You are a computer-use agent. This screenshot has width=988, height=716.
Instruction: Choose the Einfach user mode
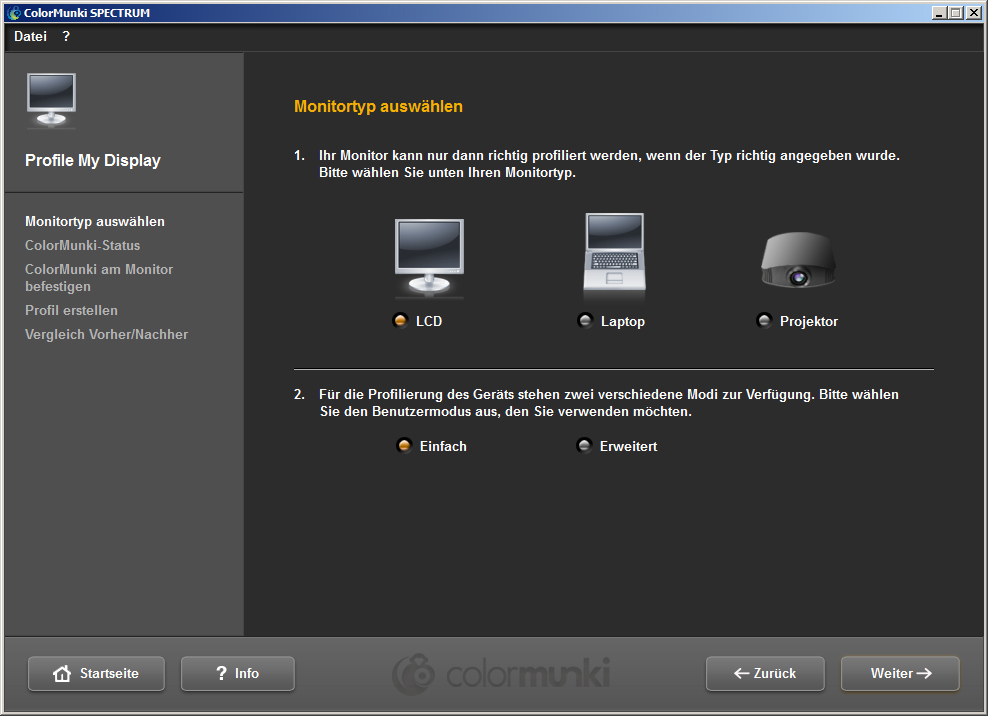[404, 446]
